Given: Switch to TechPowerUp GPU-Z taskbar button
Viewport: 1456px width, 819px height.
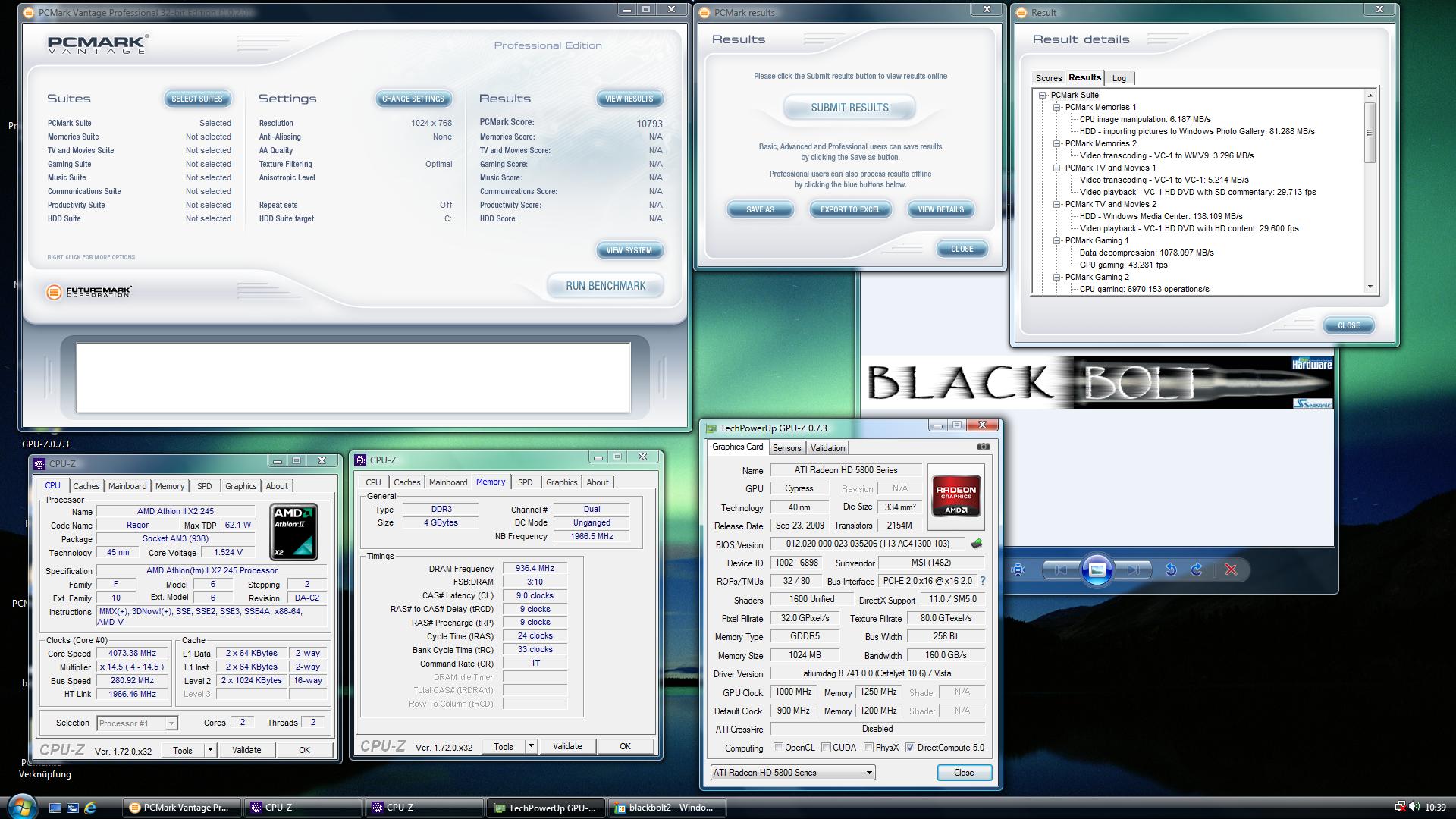Looking at the screenshot, I should (x=545, y=808).
